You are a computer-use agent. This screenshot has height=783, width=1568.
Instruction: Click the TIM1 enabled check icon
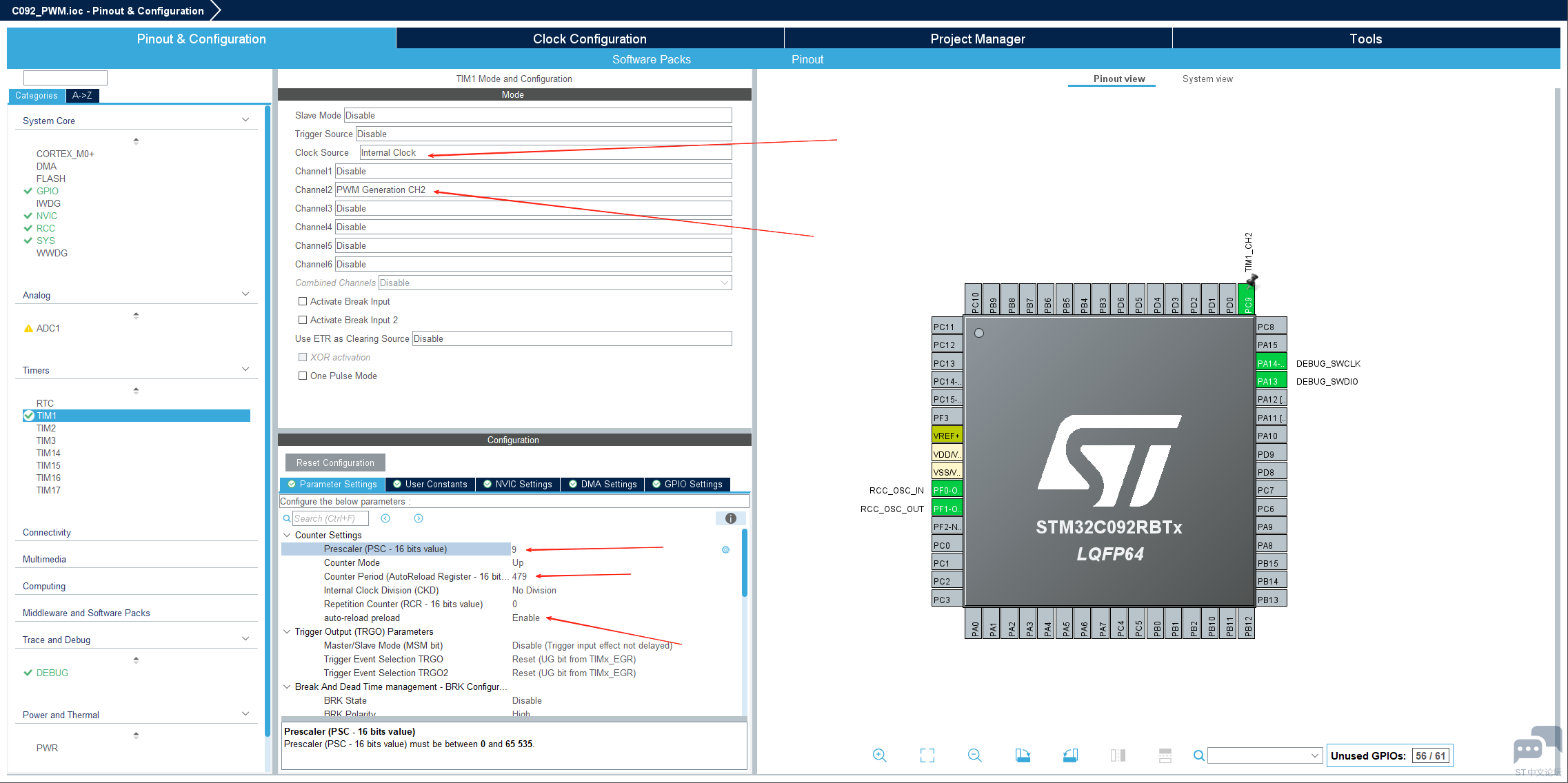(x=29, y=416)
